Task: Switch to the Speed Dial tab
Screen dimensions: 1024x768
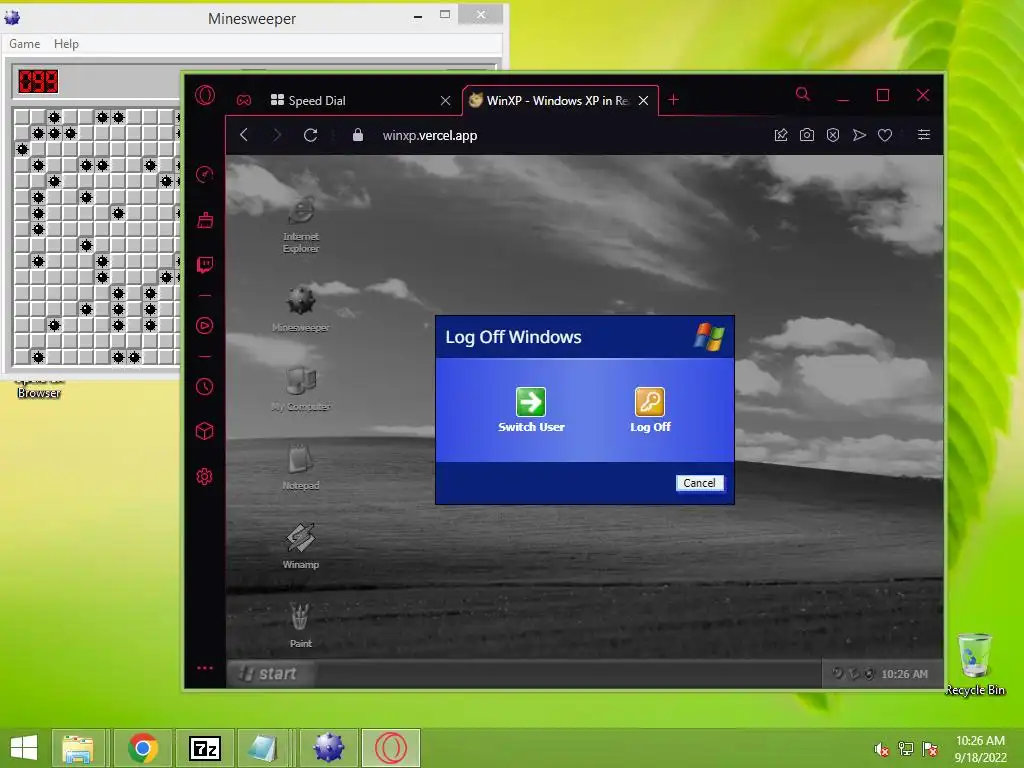Action: (353, 101)
